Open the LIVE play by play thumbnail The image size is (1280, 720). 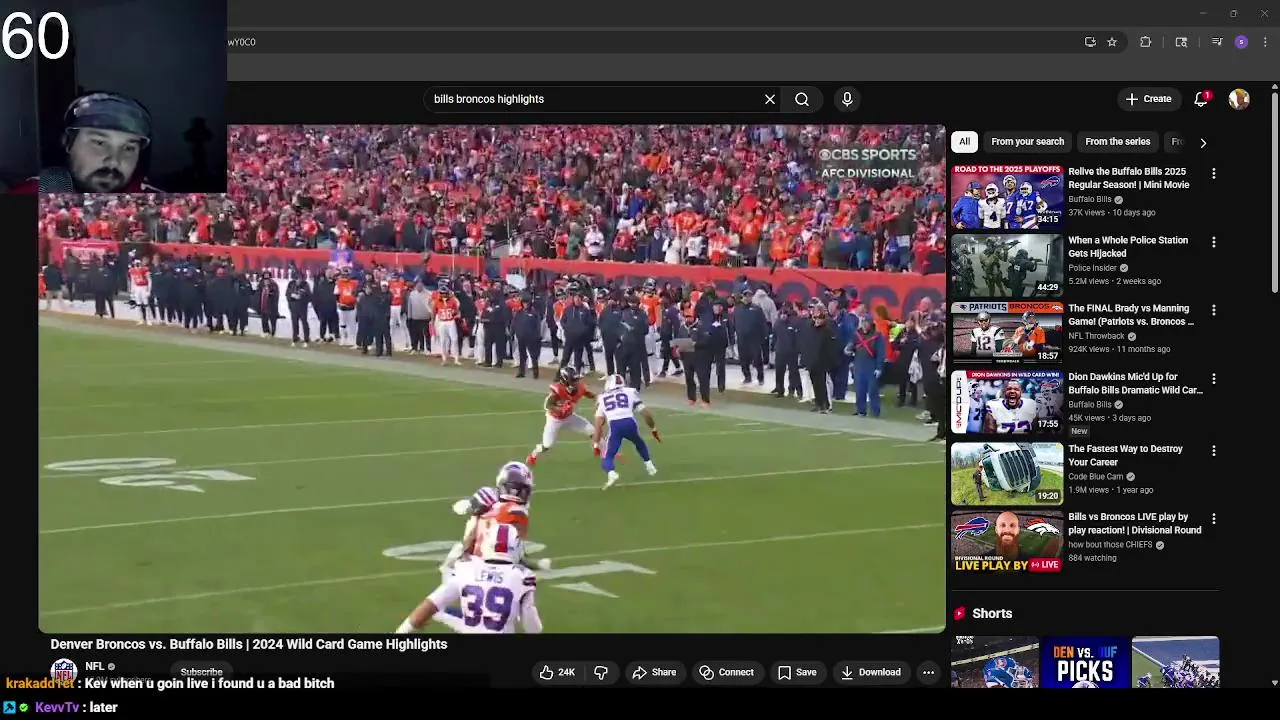click(x=1007, y=542)
